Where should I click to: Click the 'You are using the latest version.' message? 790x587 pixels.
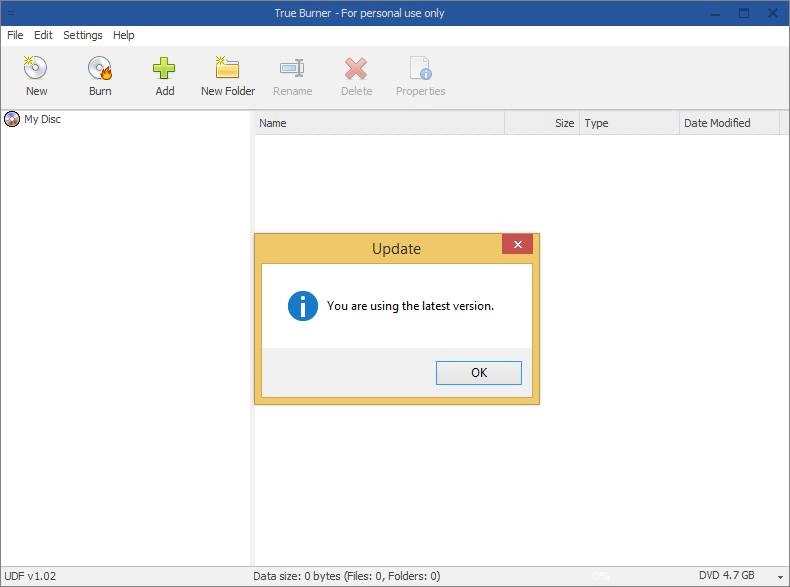coord(410,306)
